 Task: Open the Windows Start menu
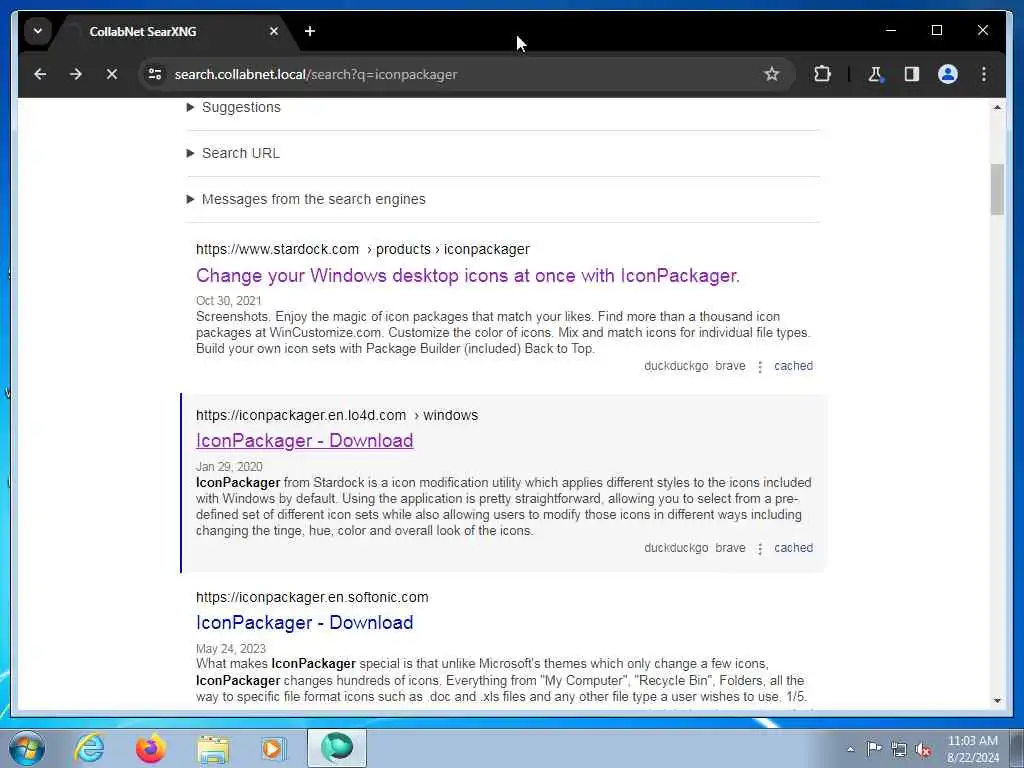click(26, 748)
